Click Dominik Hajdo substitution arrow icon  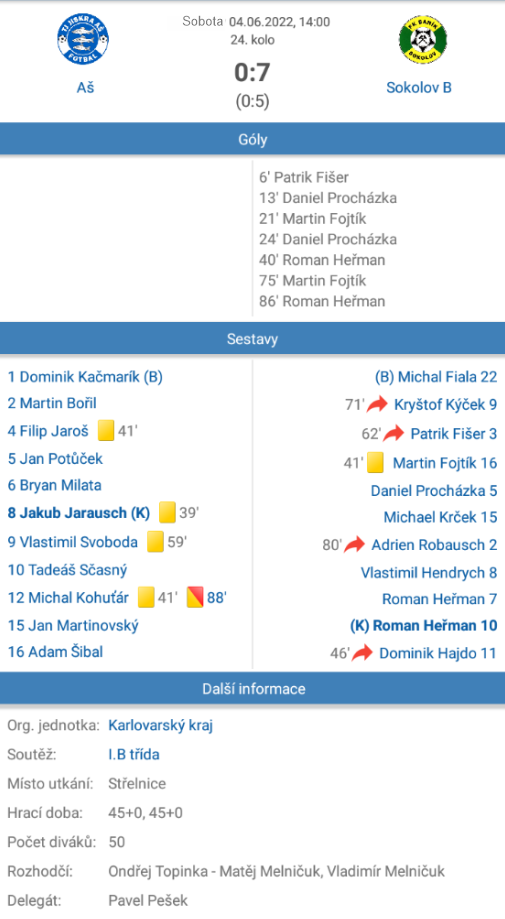363,652
